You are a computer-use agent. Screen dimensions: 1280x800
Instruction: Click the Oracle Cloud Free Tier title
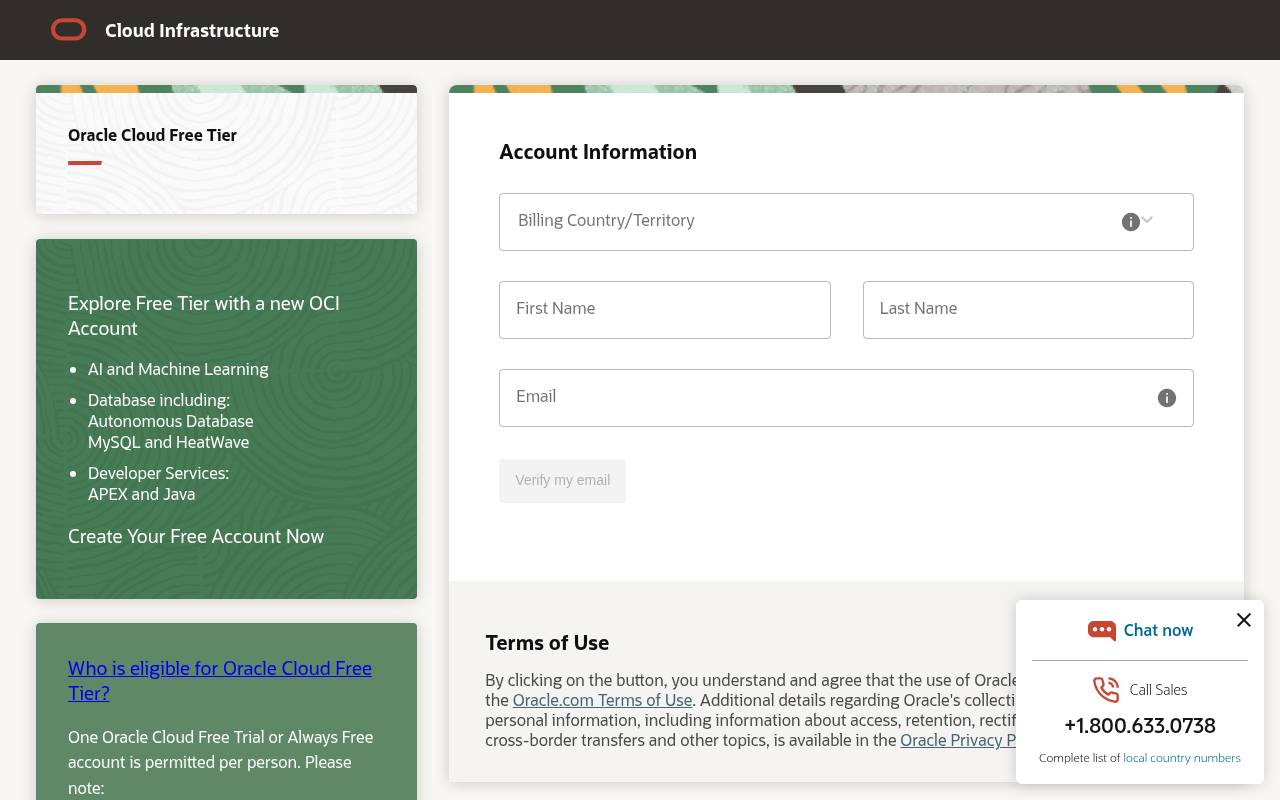tap(152, 135)
